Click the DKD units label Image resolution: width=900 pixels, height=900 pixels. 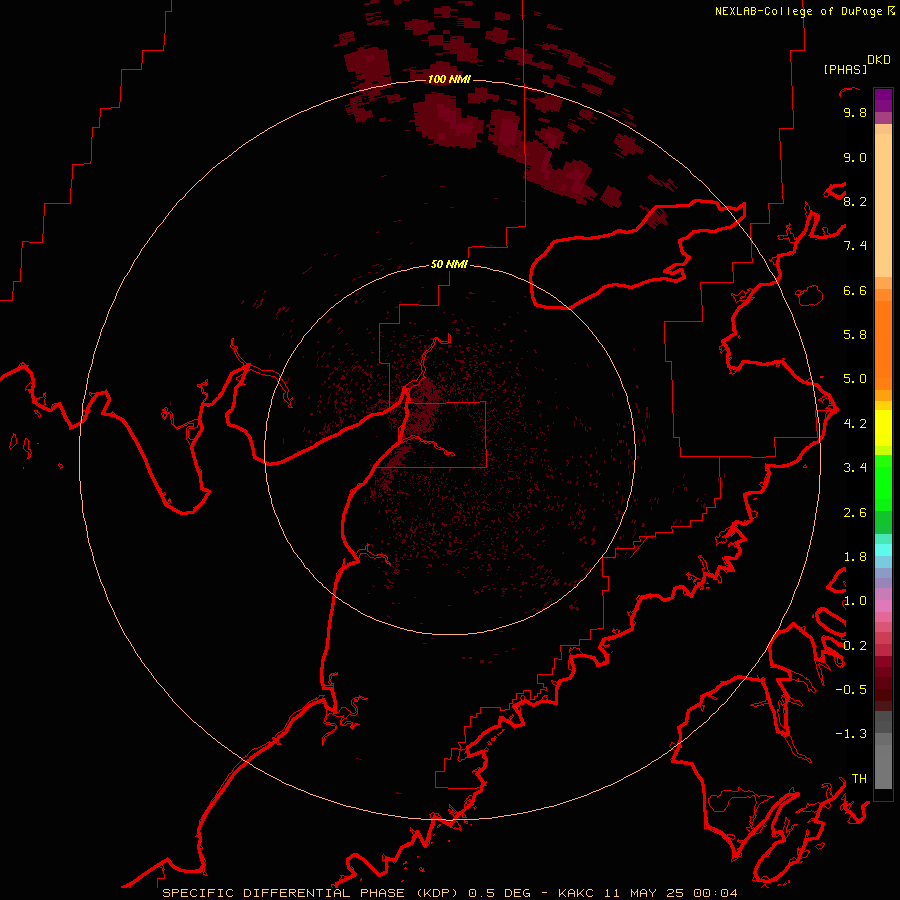pos(879,60)
